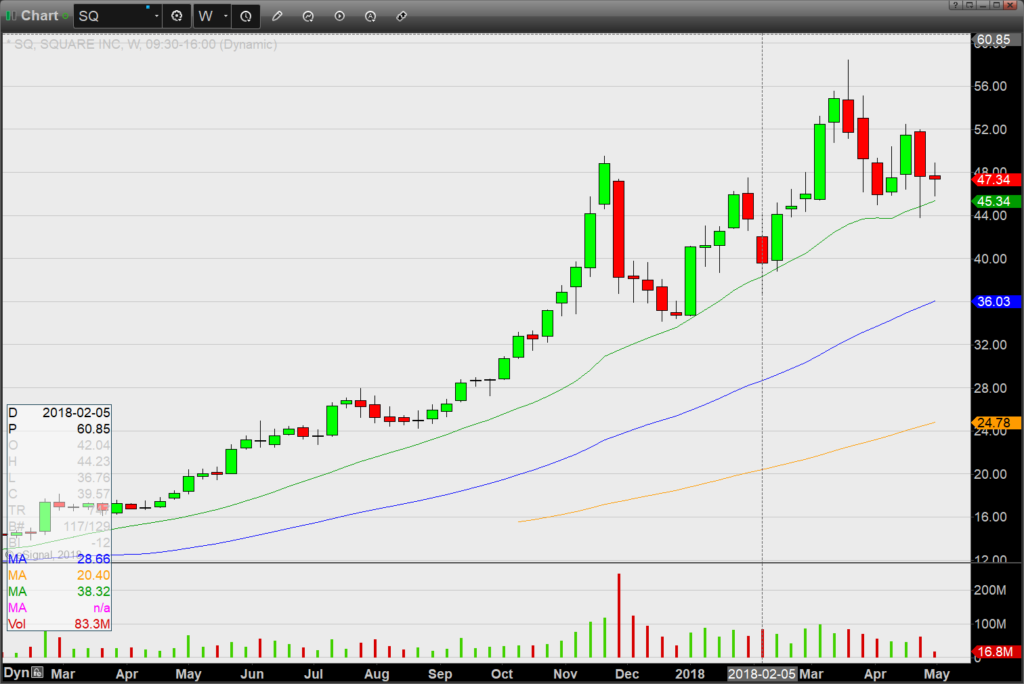Open chart settings gear icon
Image resolution: width=1024 pixels, height=684 pixels.
click(x=177, y=16)
